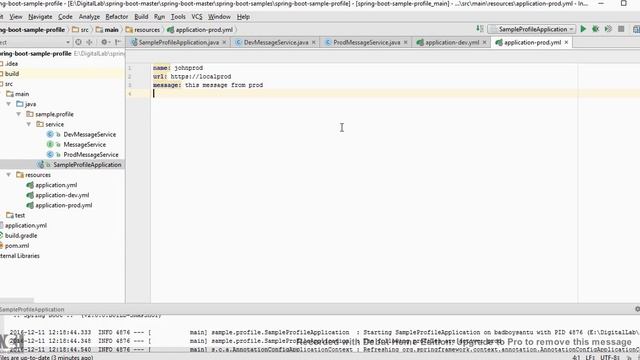640x360 pixels.
Task: Close application-prod.yml tab
Action: (x=566, y=42)
